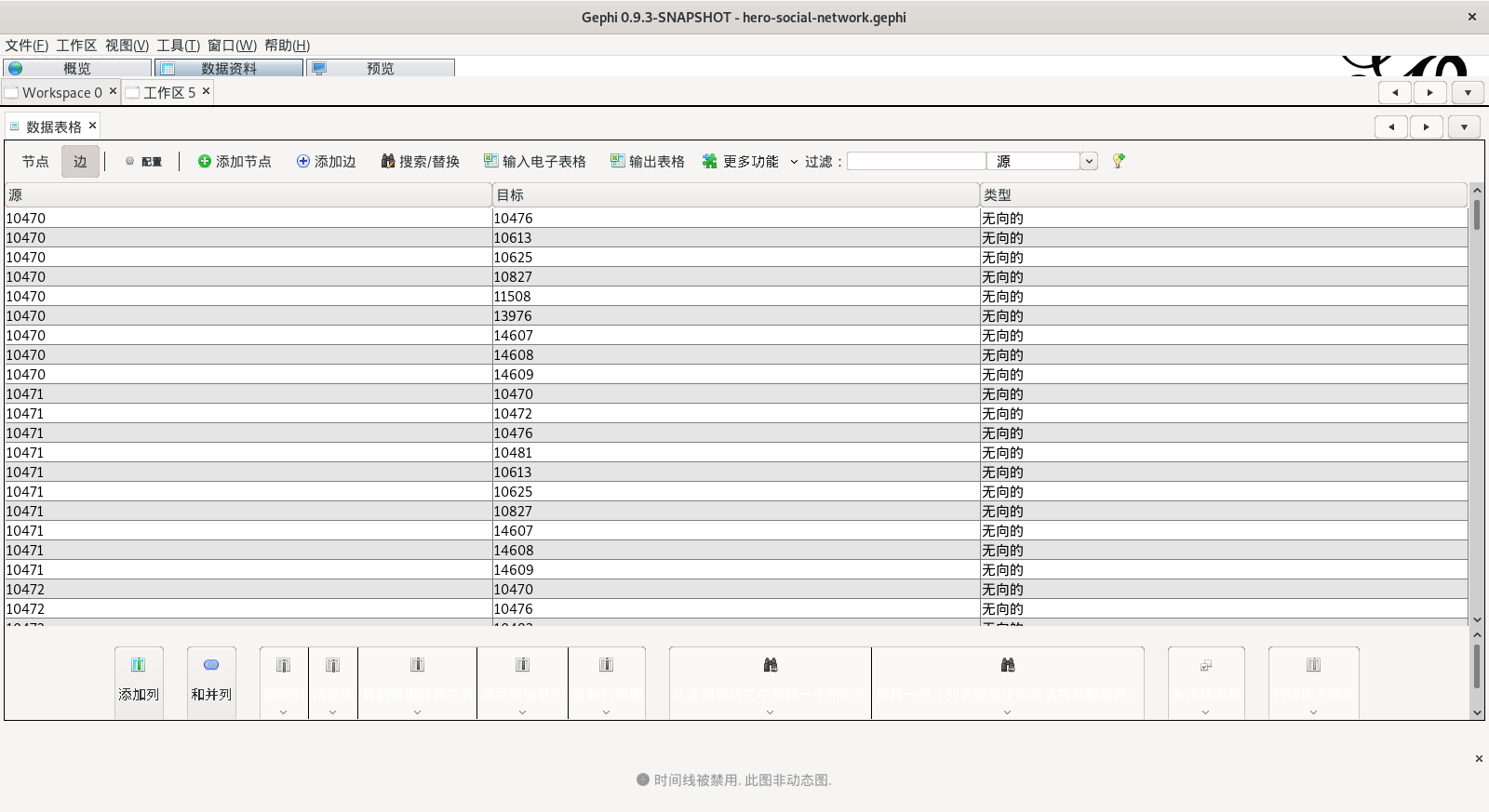The height and width of the screenshot is (812, 1489).
Task: Open 搜索/替换 search and replace
Action: click(x=420, y=162)
